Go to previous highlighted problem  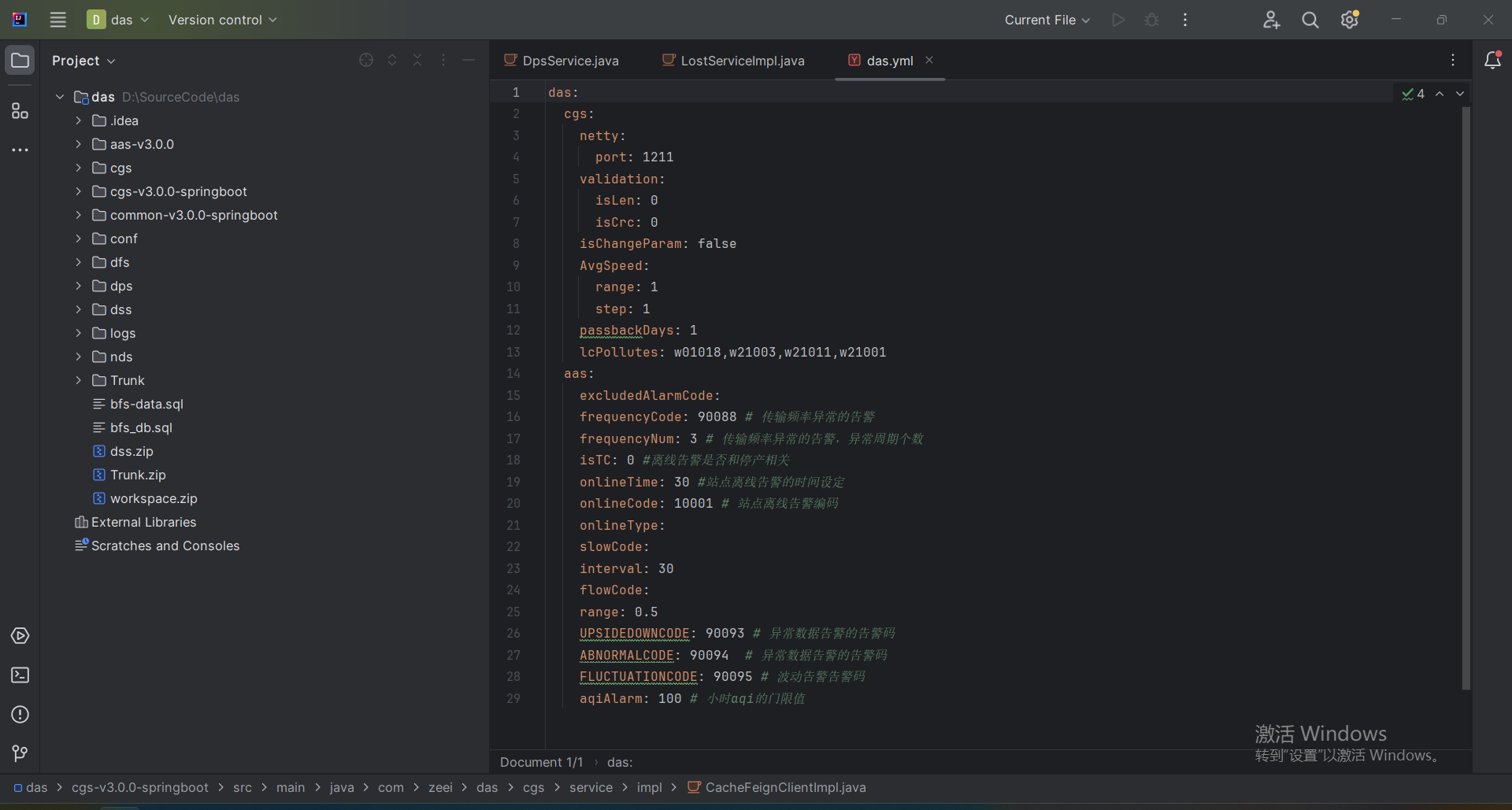click(x=1440, y=94)
